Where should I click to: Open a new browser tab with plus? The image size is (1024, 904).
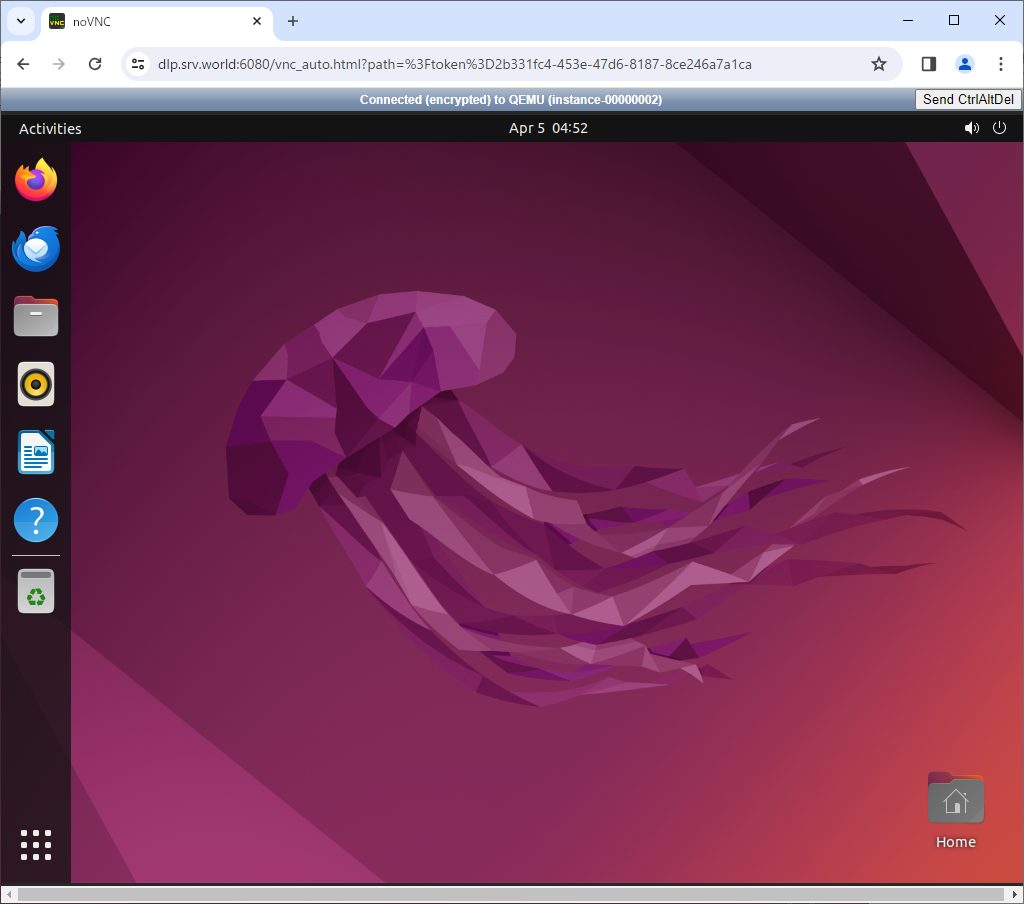point(293,22)
